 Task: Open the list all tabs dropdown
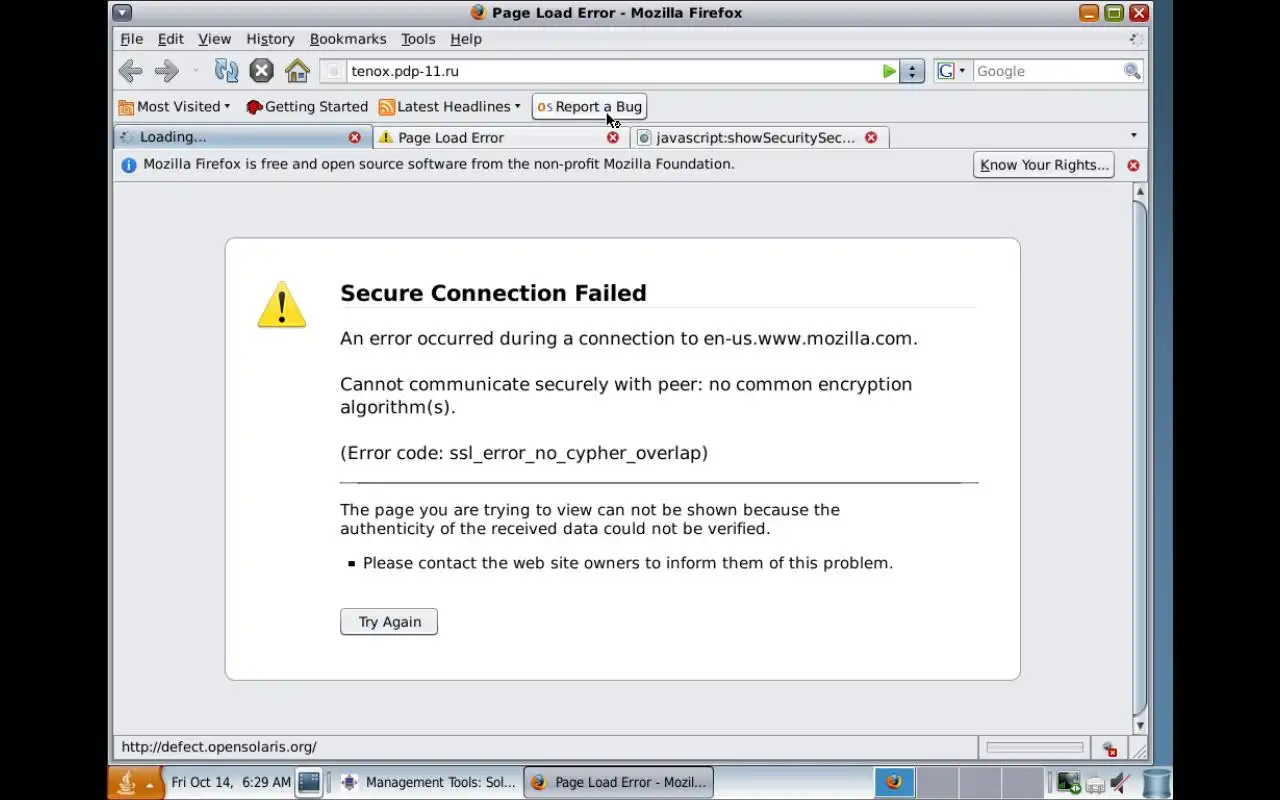[1133, 136]
